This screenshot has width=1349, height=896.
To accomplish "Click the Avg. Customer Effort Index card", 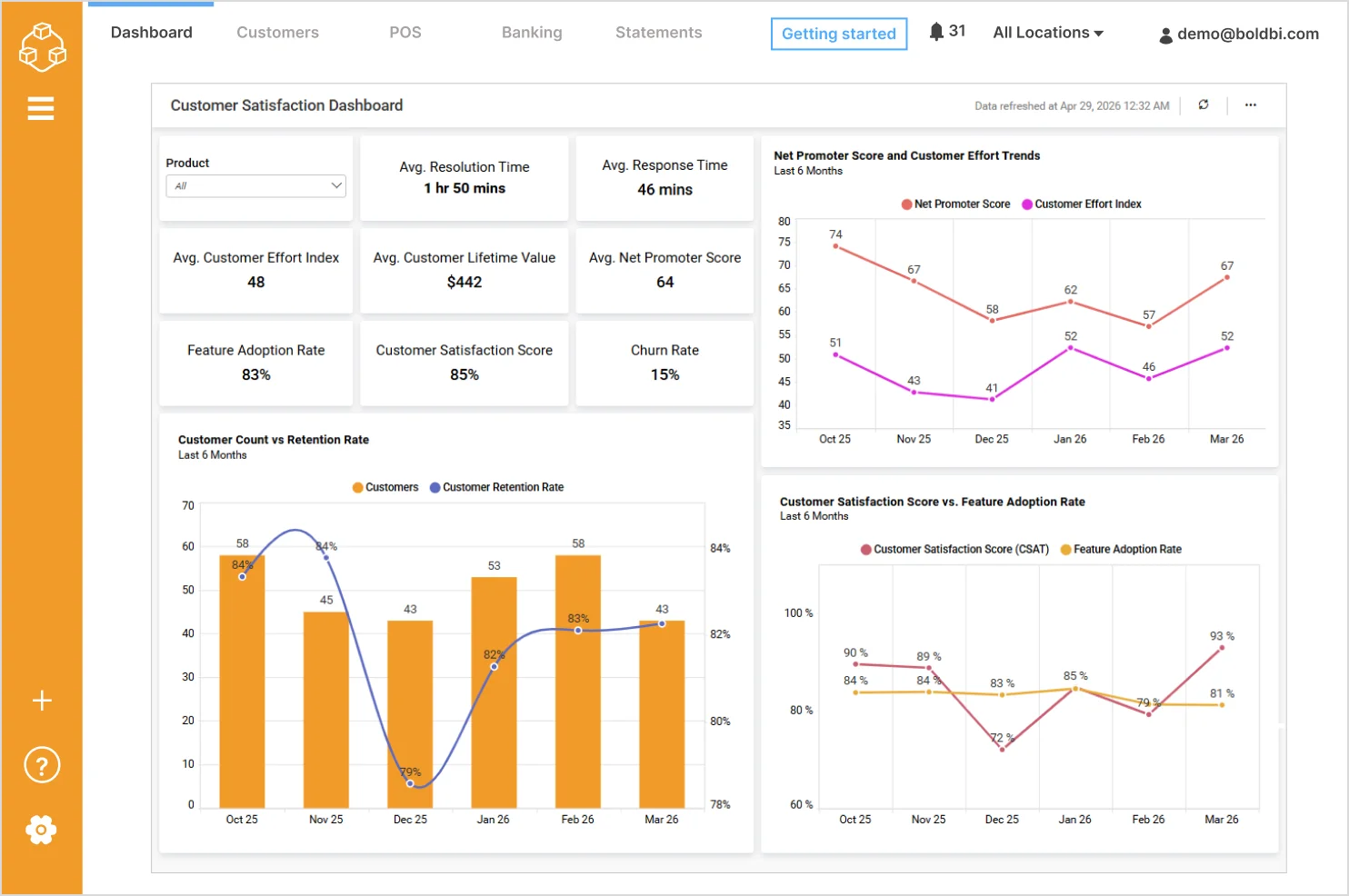I will coord(256,271).
